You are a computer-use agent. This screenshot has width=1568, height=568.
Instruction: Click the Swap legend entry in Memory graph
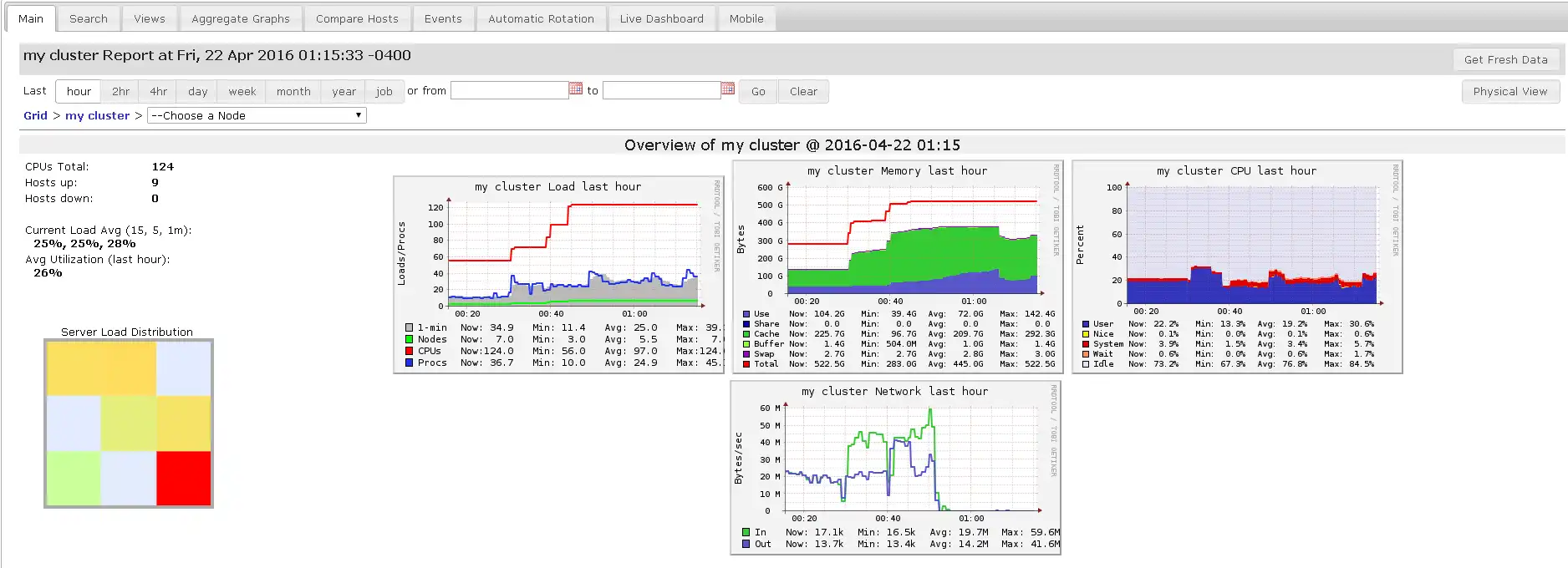click(x=758, y=353)
